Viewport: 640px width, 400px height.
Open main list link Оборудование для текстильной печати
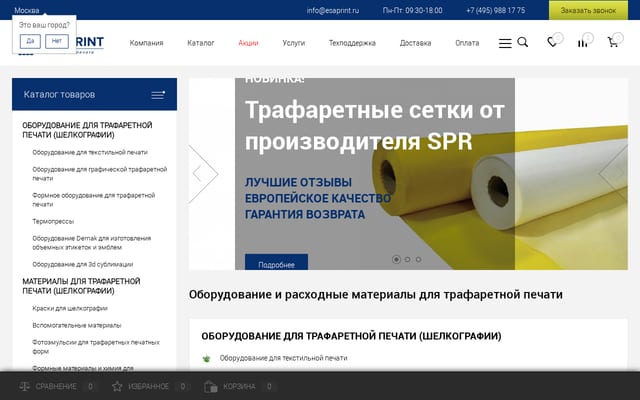tap(283, 358)
